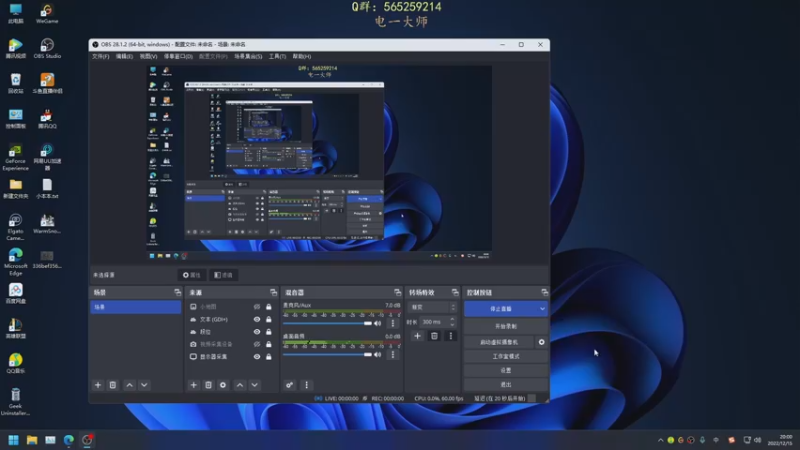This screenshot has height=450, width=800.
Task: Move scene up in Scenes panel
Action: 130,385
